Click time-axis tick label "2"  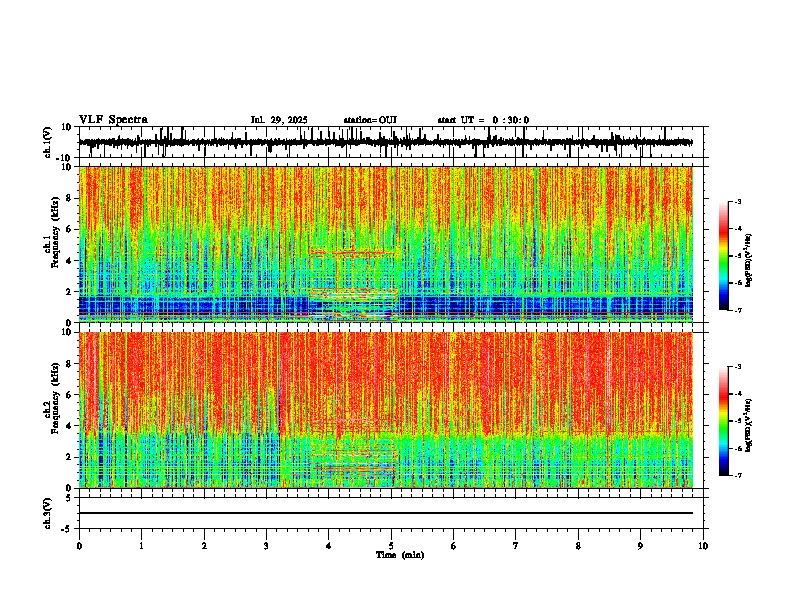pyautogui.click(x=204, y=546)
